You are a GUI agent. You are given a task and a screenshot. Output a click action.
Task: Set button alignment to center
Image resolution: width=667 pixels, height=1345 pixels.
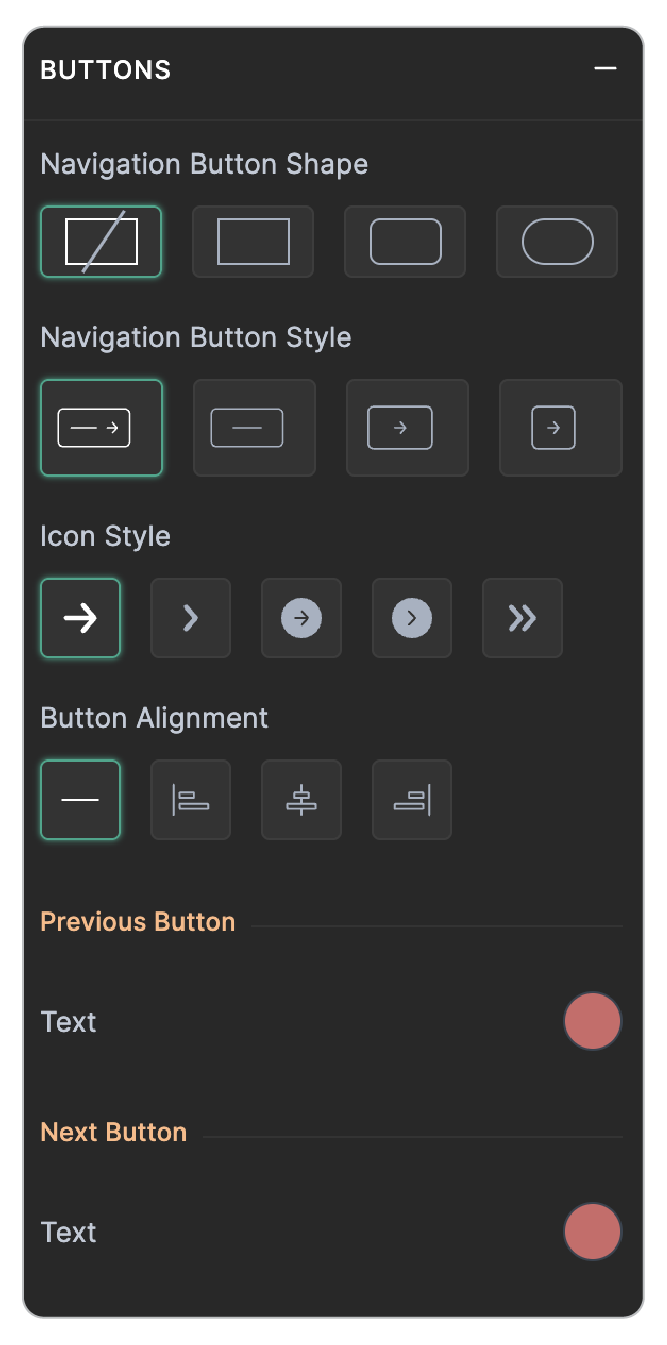(x=301, y=799)
